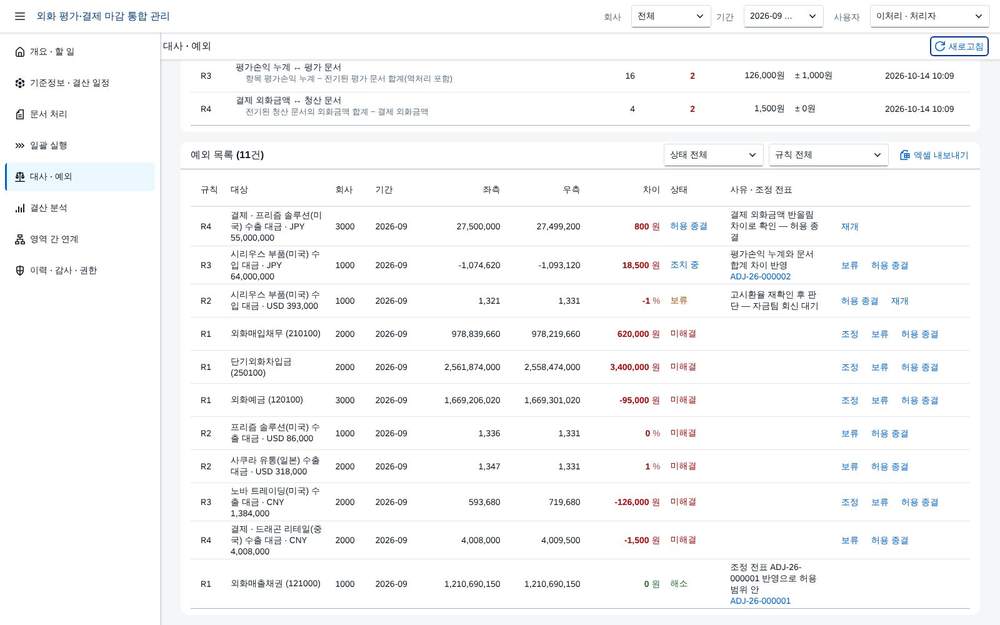Image resolution: width=1000 pixels, height=625 pixels.
Task: Click 보류 for 사쿠라 유통 USD 318,000 row
Action: click(849, 467)
